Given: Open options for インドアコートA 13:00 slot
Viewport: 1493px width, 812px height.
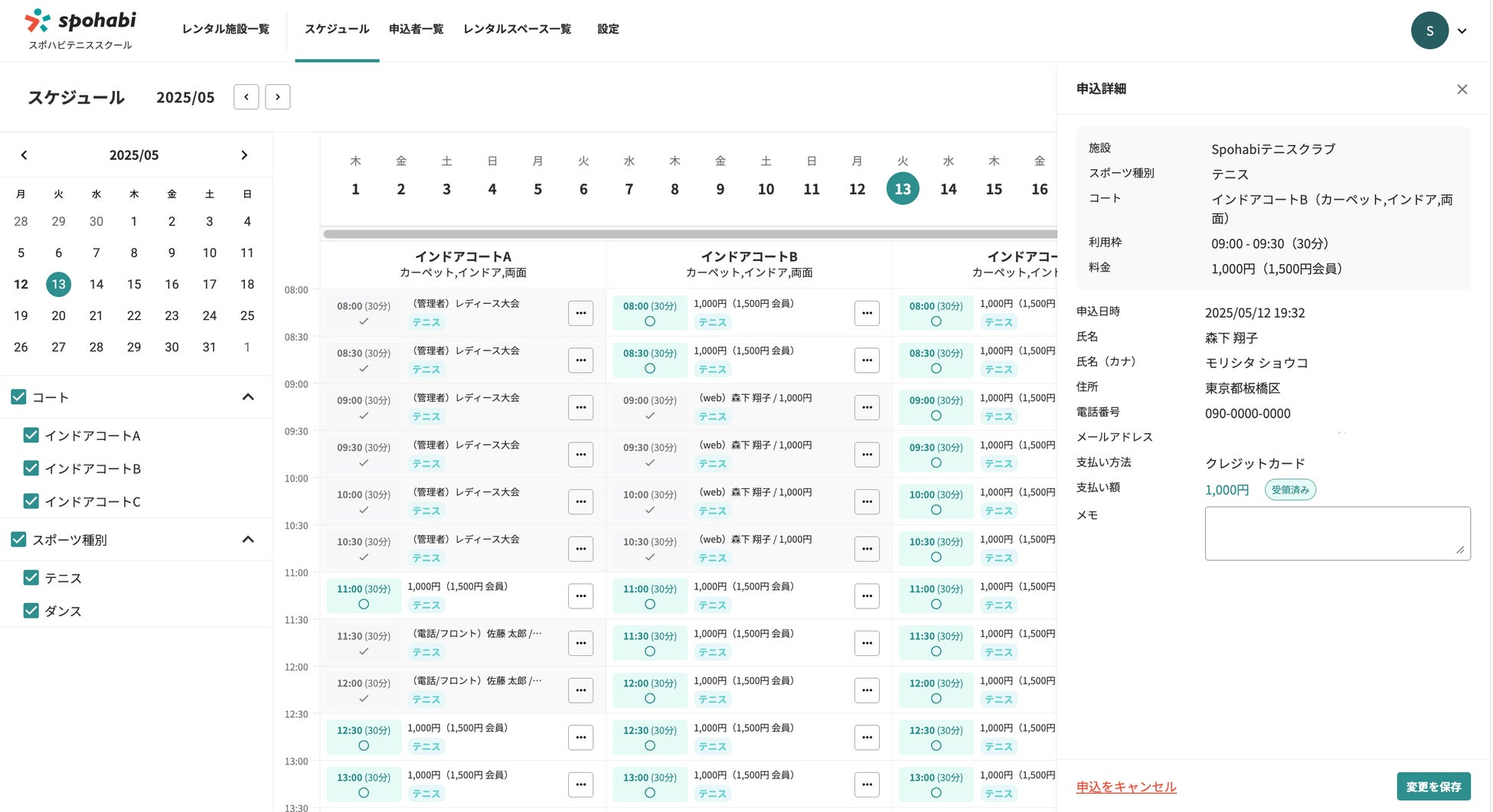Looking at the screenshot, I should 580,784.
